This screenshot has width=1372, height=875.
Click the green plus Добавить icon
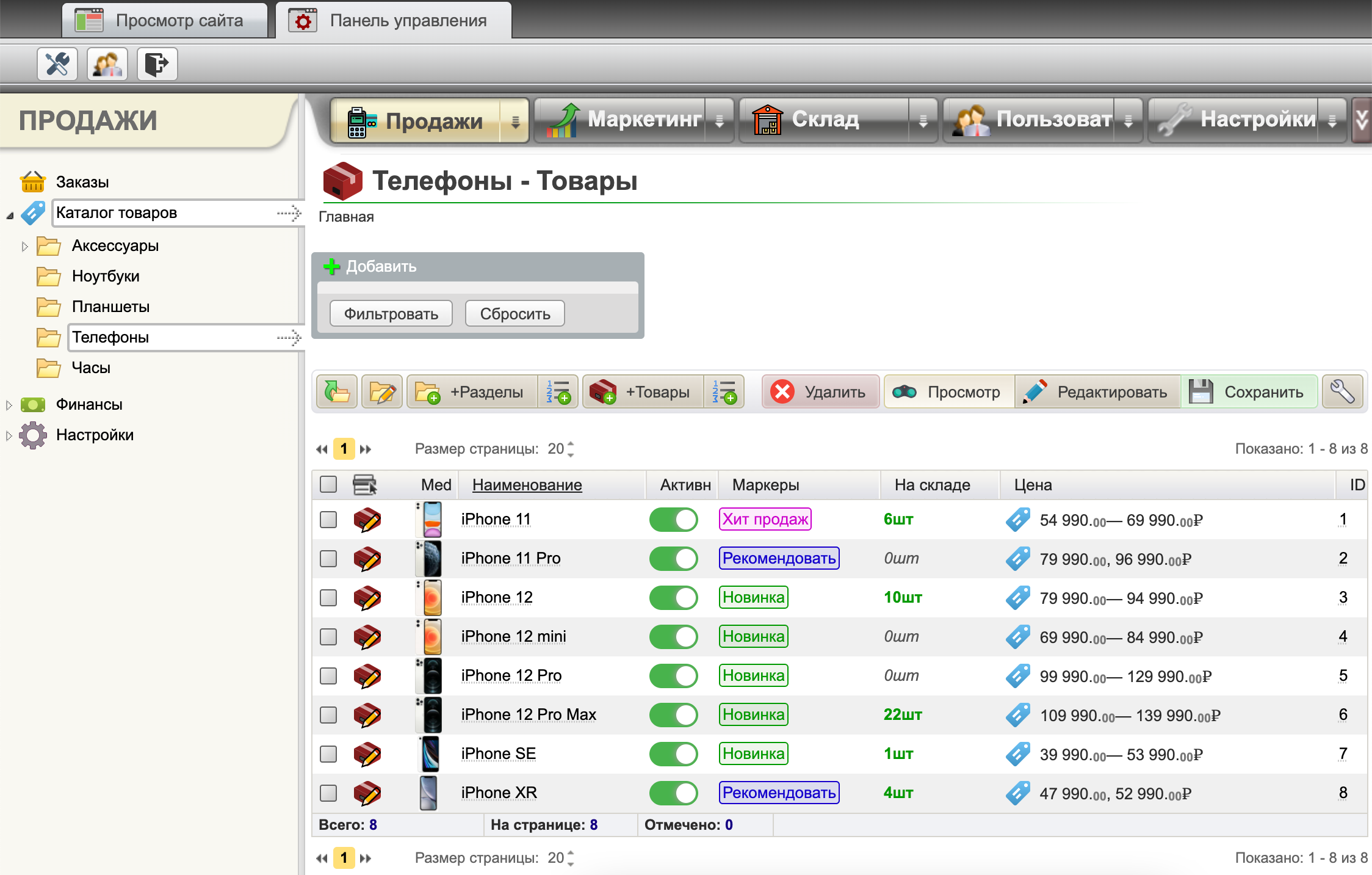331,266
